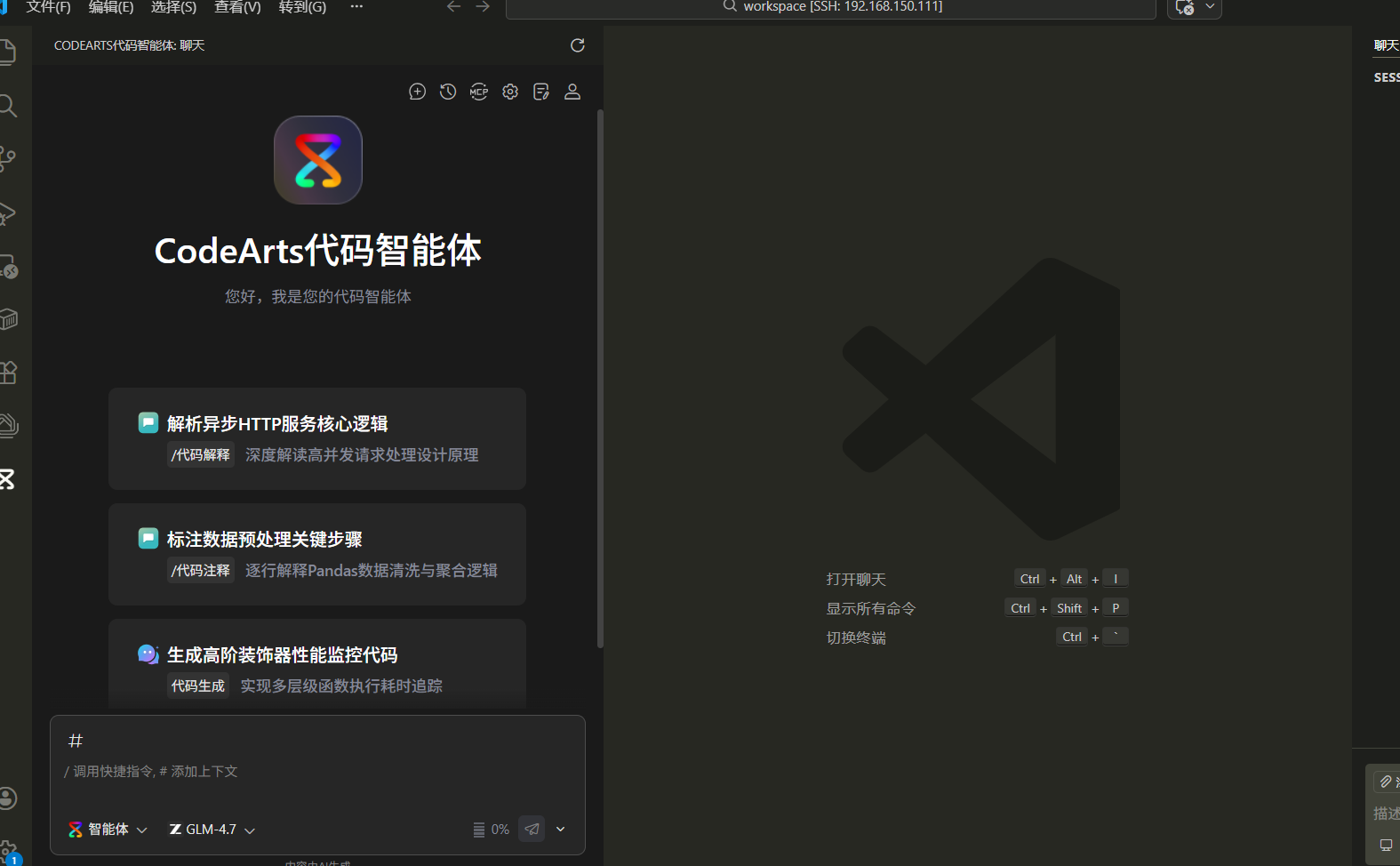Expand the 智能体 mode dropdown

[108, 830]
